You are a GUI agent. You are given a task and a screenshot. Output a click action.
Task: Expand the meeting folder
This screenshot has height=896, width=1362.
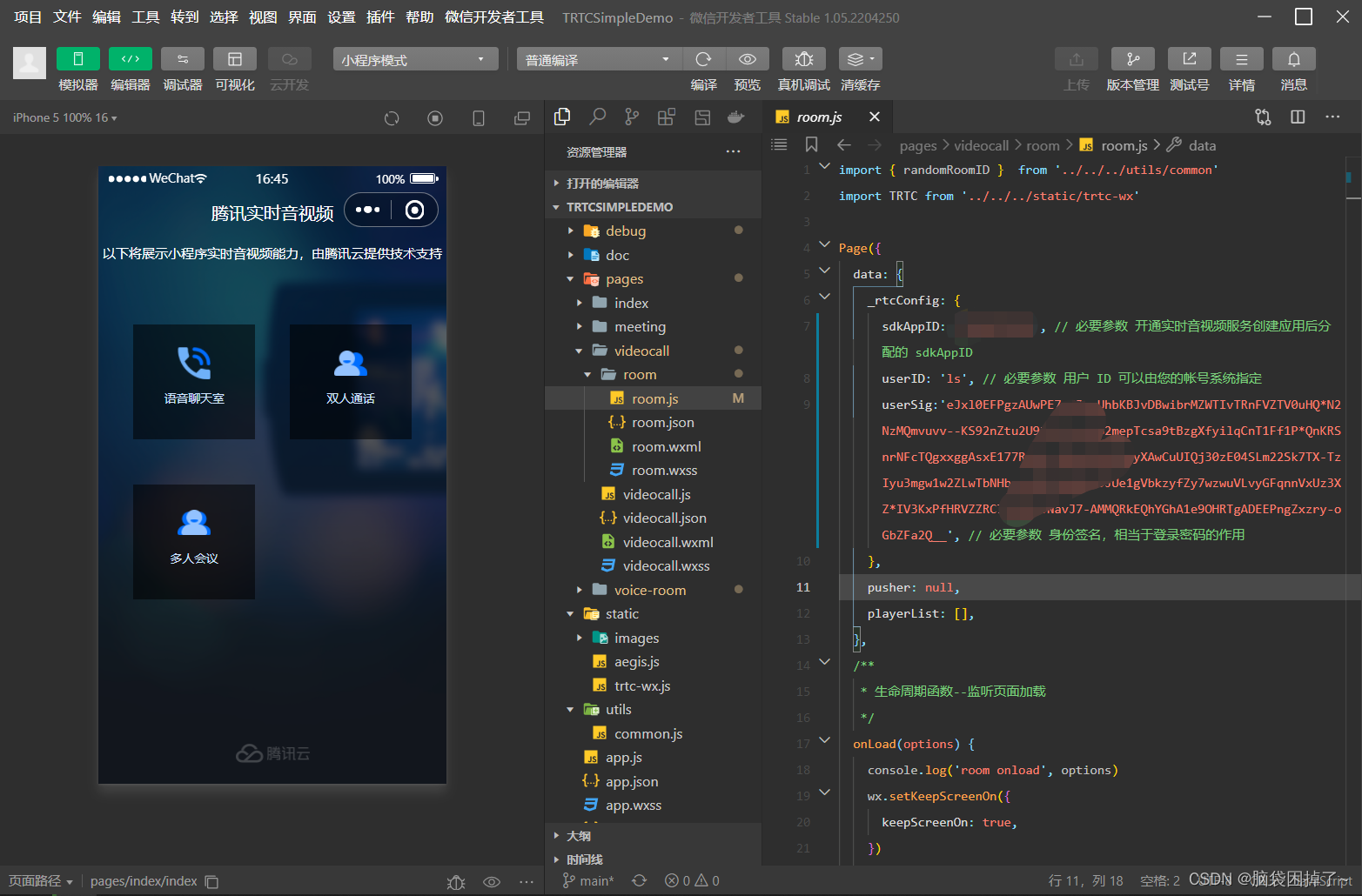653,326
